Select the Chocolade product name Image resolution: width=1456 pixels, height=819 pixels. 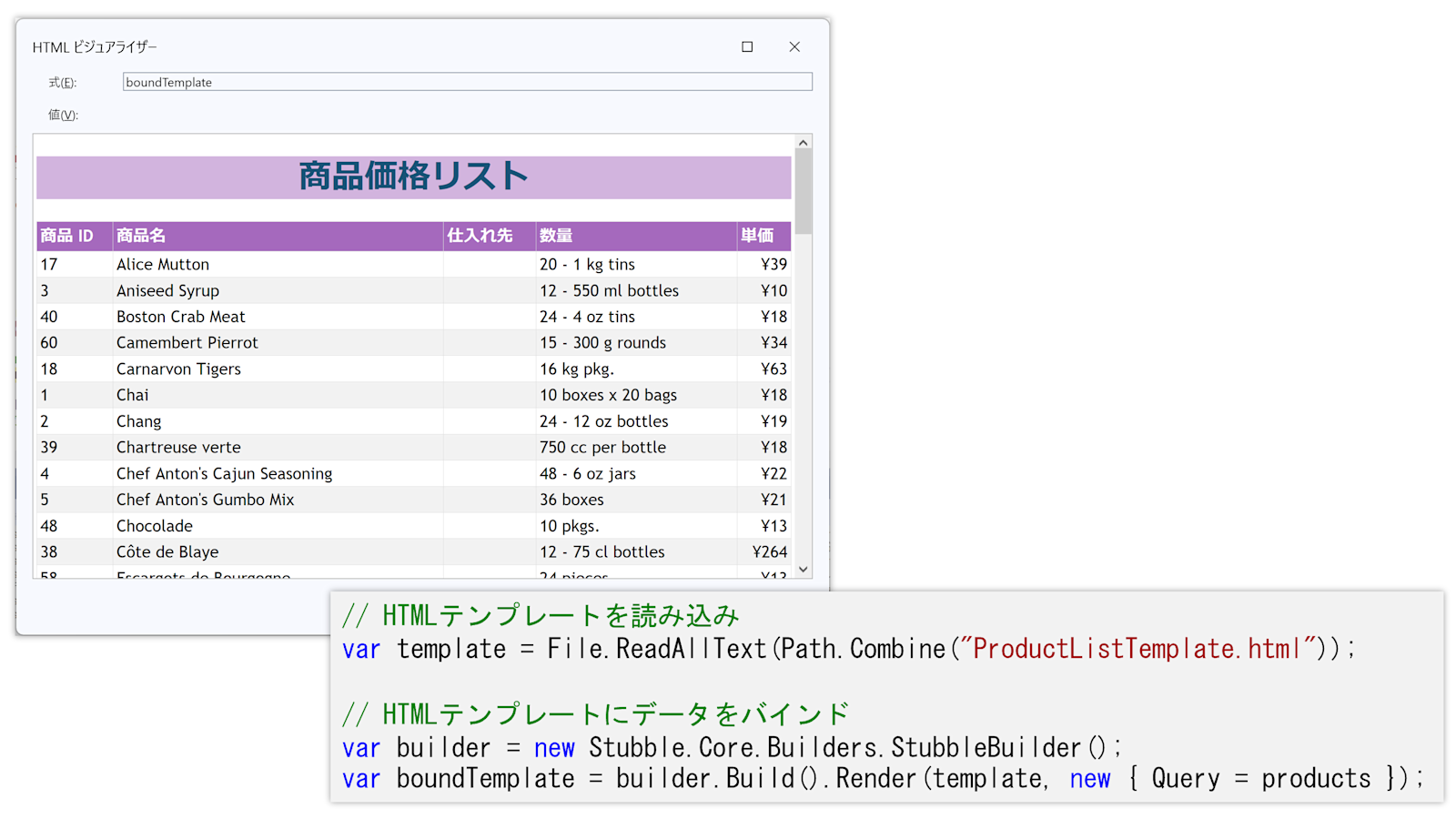pos(155,526)
